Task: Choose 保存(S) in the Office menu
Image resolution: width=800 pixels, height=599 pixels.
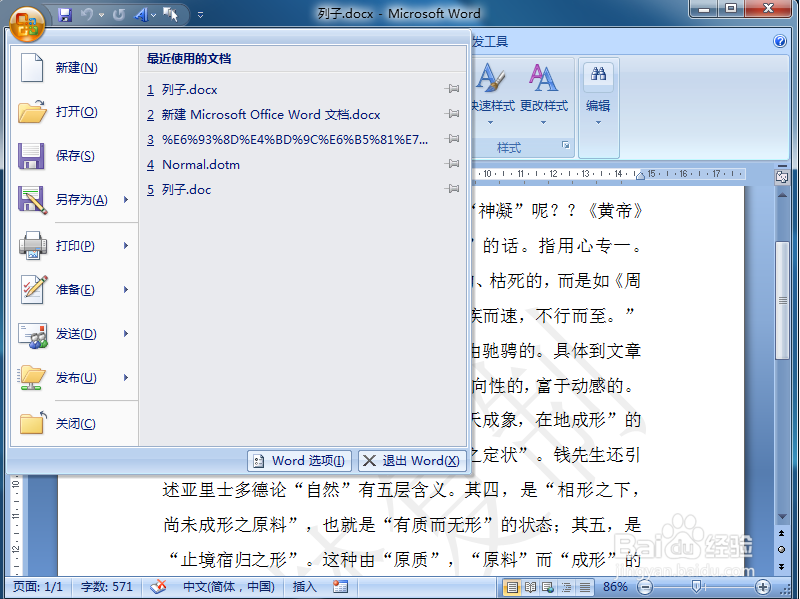Action: (x=74, y=156)
